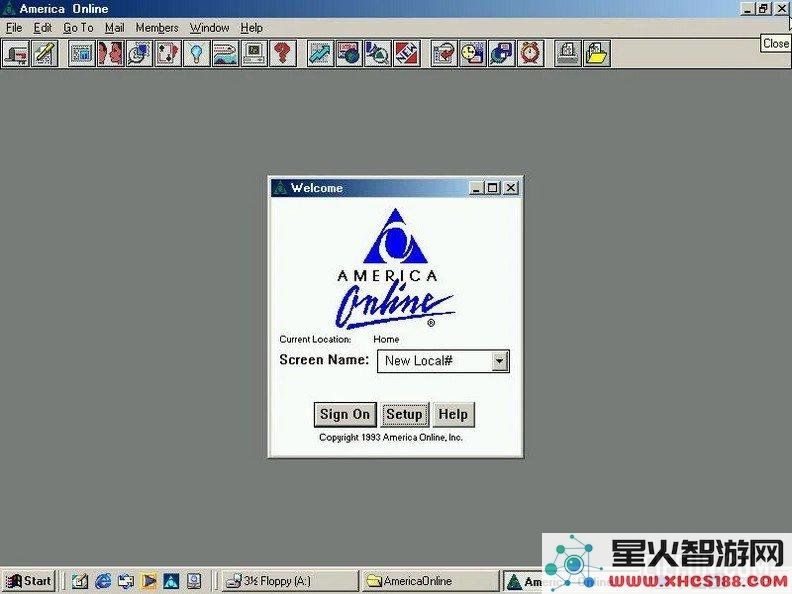Click the America Online logo image

pos(395,269)
